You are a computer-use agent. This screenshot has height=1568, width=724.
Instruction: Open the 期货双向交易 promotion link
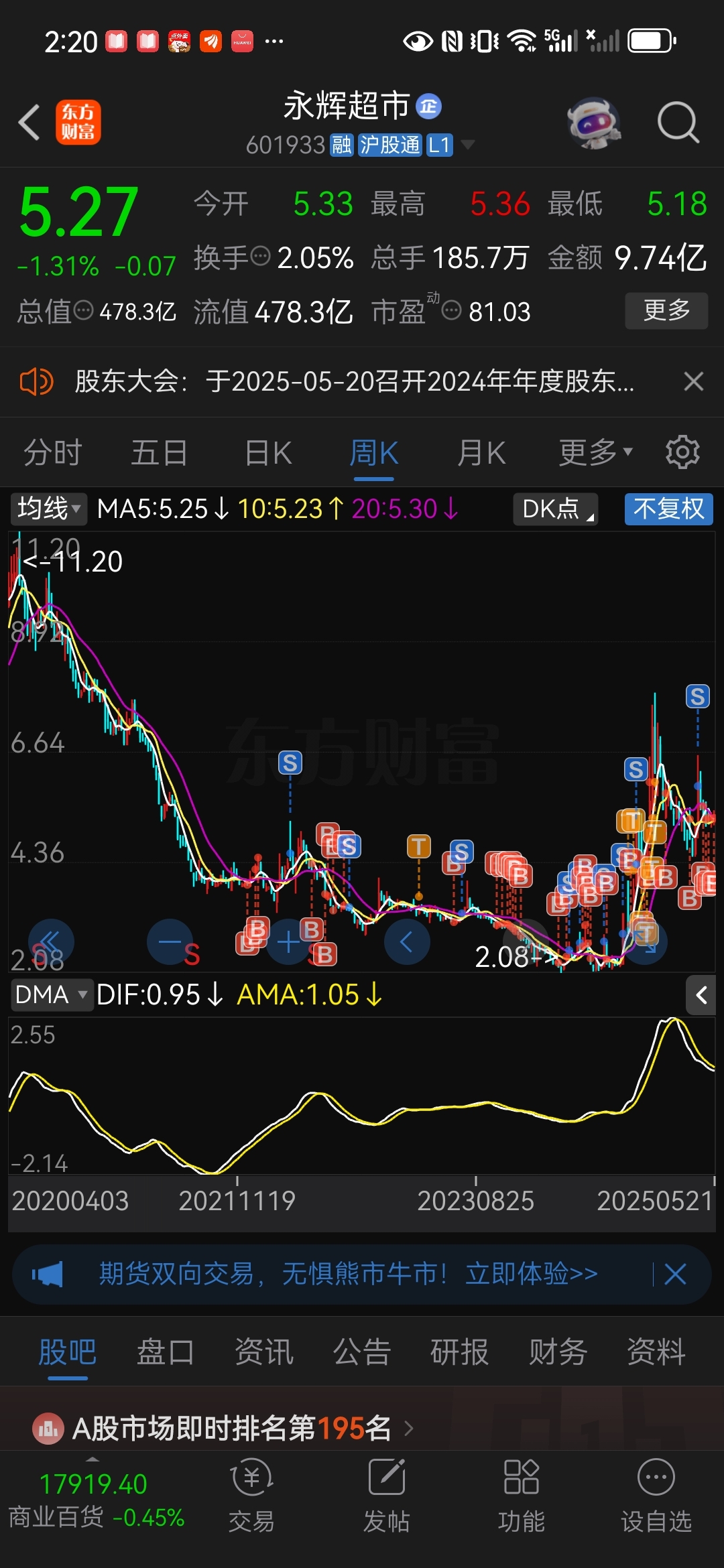[349, 1273]
